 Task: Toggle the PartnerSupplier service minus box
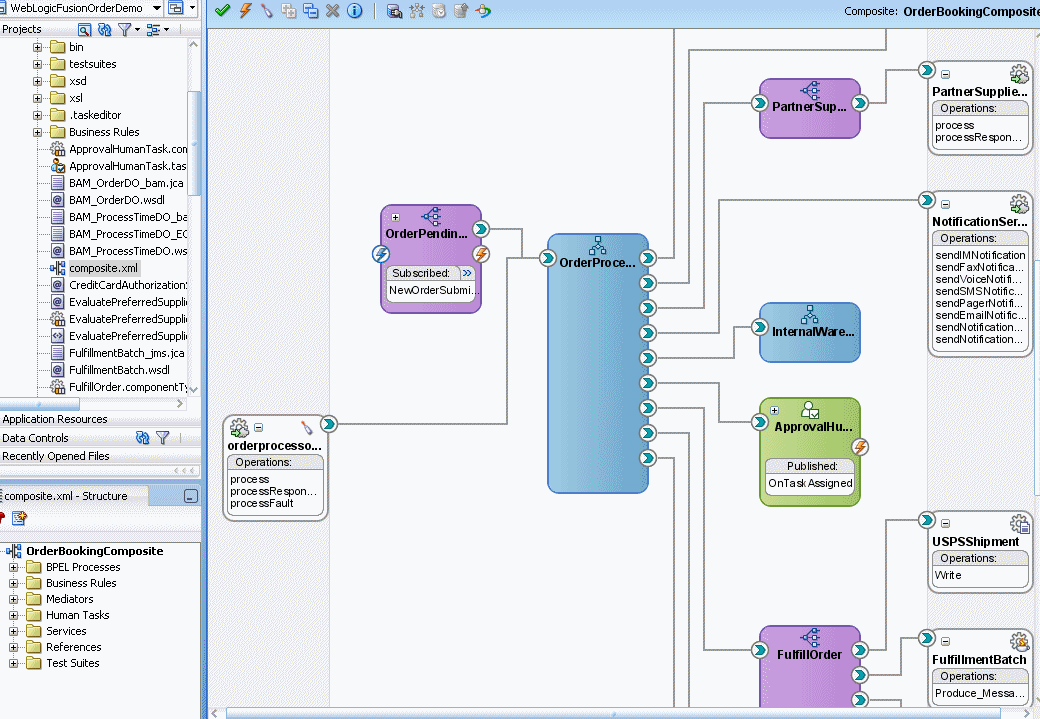coord(946,75)
